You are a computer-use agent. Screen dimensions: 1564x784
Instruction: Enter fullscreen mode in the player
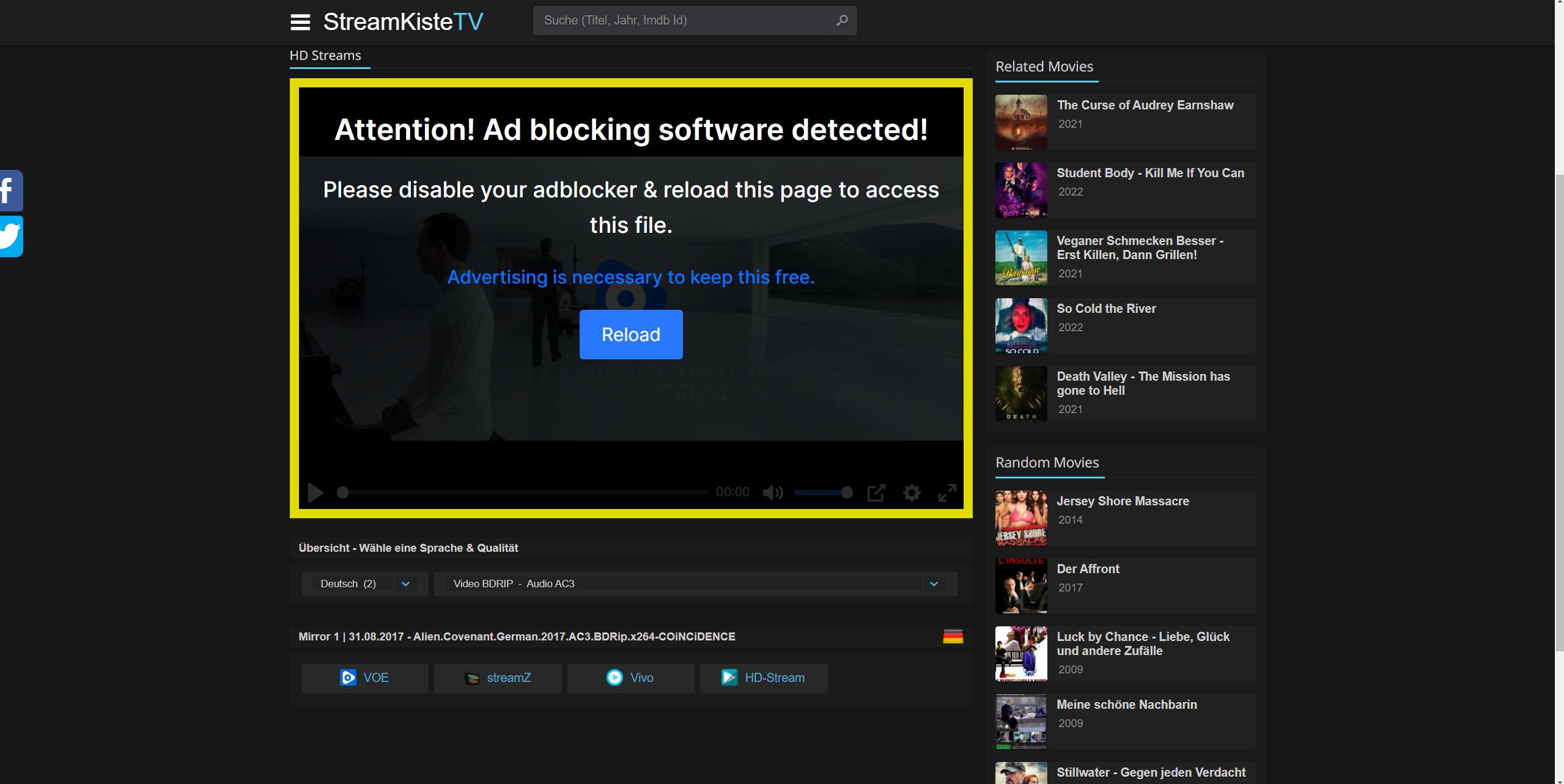(x=948, y=493)
